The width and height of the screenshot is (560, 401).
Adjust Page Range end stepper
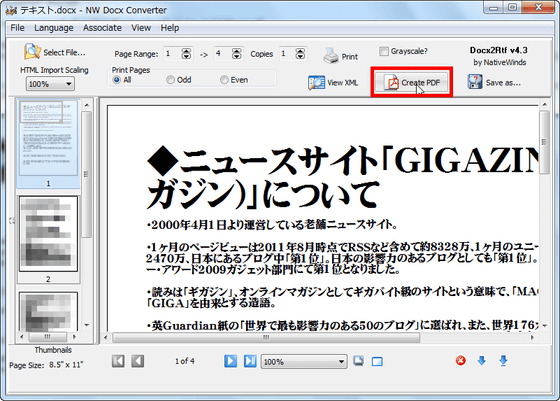point(236,54)
